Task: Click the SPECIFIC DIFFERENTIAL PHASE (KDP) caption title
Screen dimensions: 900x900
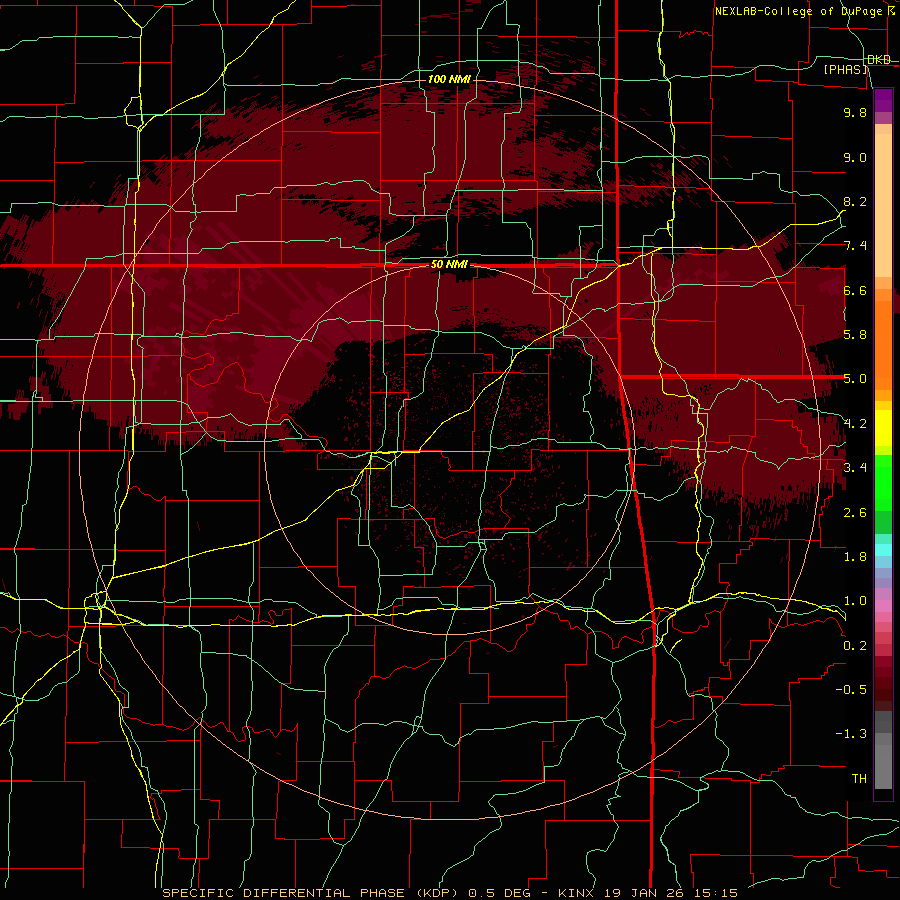Action: (309, 893)
